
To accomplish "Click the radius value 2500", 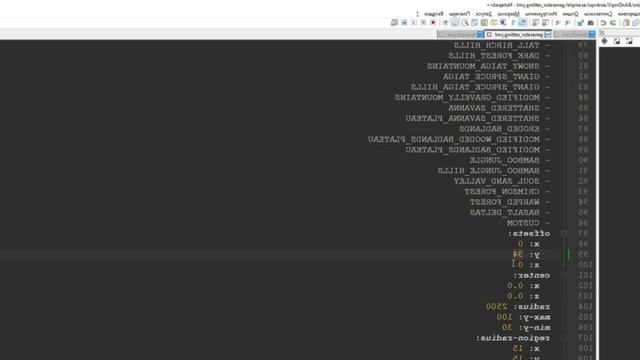I will (x=497, y=307).
